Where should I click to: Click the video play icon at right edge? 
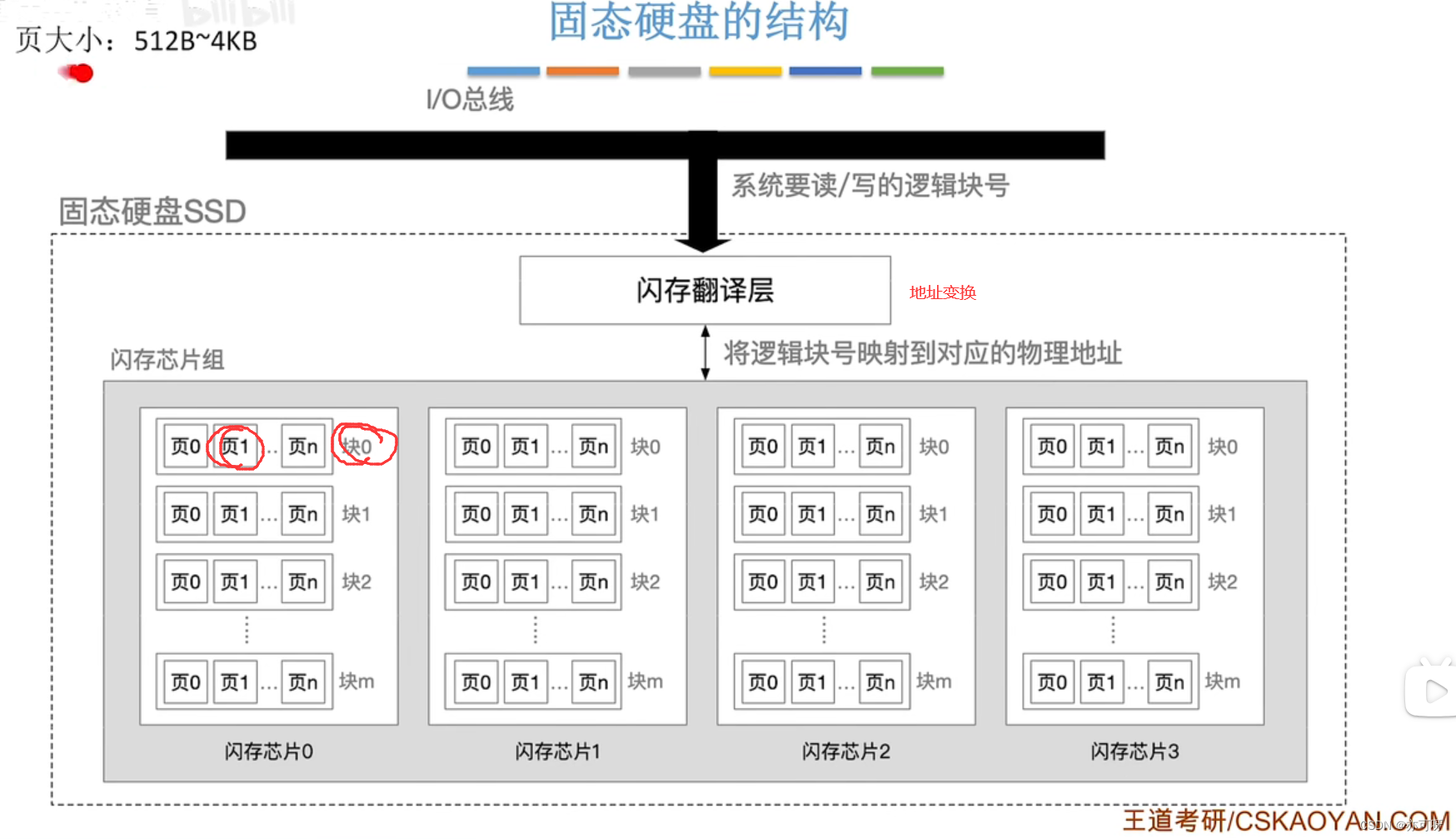coord(1432,690)
